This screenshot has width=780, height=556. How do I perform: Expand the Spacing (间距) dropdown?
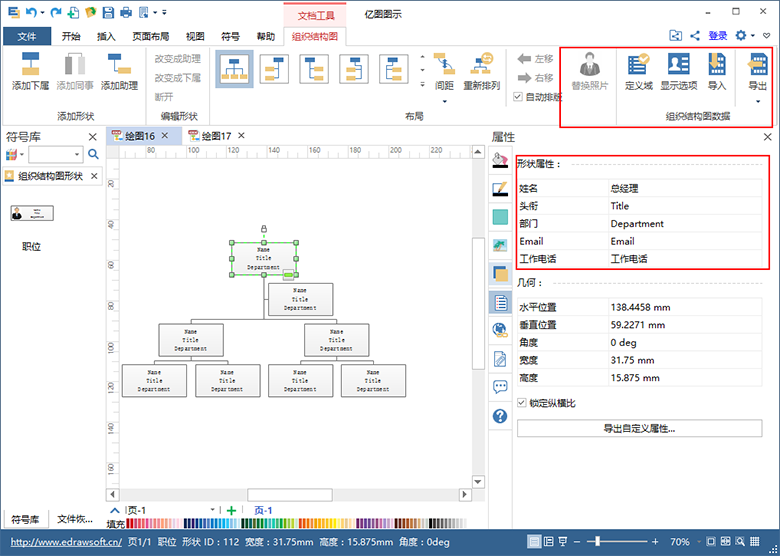444,101
